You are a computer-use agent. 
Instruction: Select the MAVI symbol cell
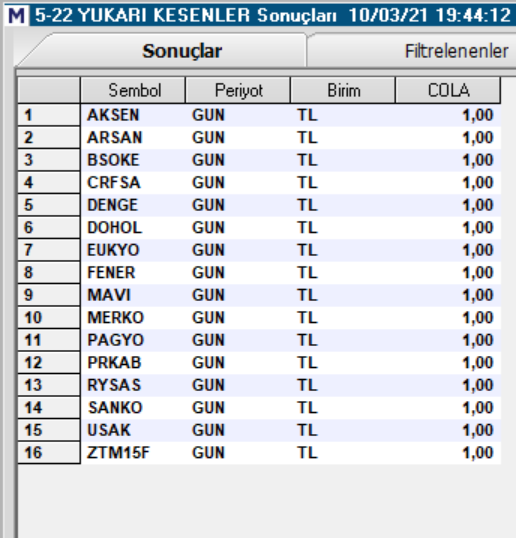[133, 295]
